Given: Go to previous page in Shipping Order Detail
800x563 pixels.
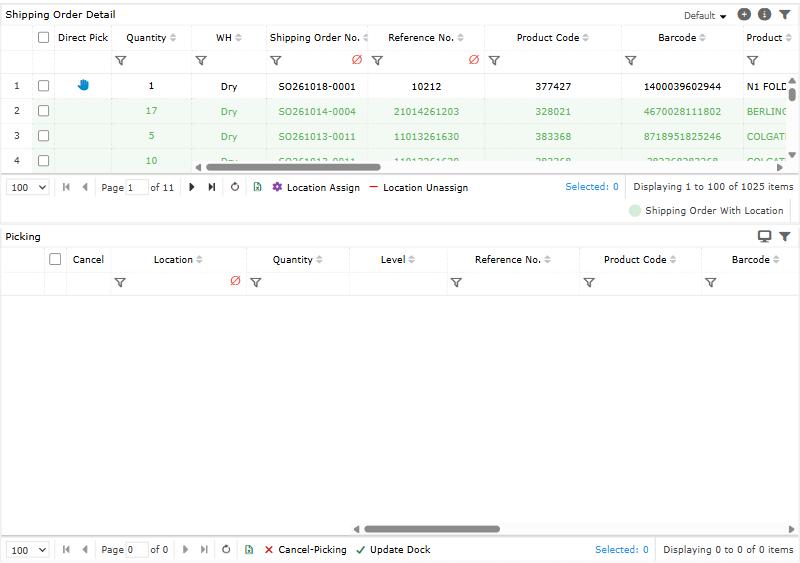Looking at the screenshot, I should click(x=85, y=187).
